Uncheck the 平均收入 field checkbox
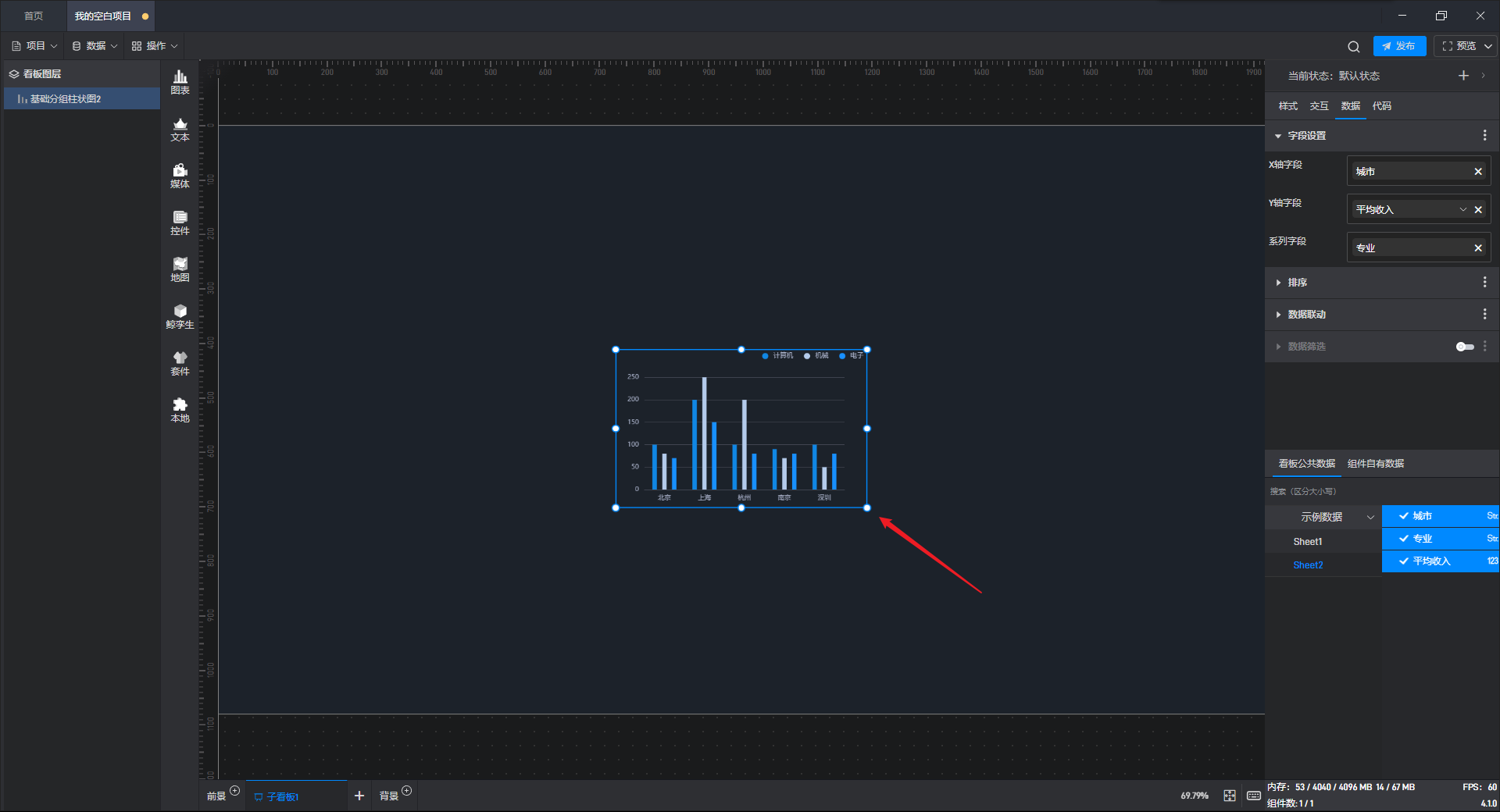The height and width of the screenshot is (812, 1500). 1404,561
